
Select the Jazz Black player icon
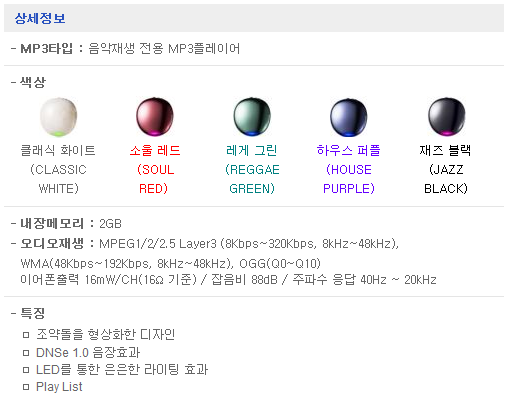click(x=447, y=116)
